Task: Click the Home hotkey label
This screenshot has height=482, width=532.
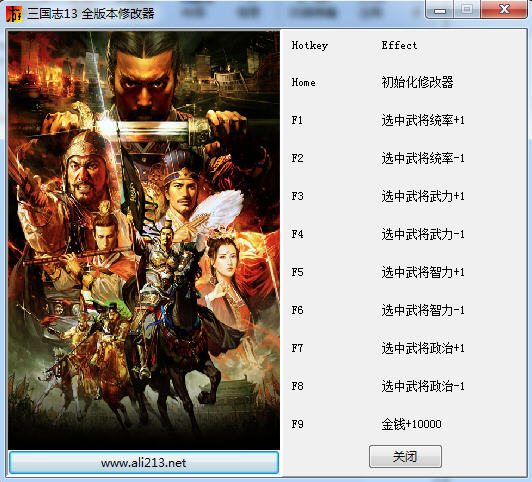Action: point(303,82)
